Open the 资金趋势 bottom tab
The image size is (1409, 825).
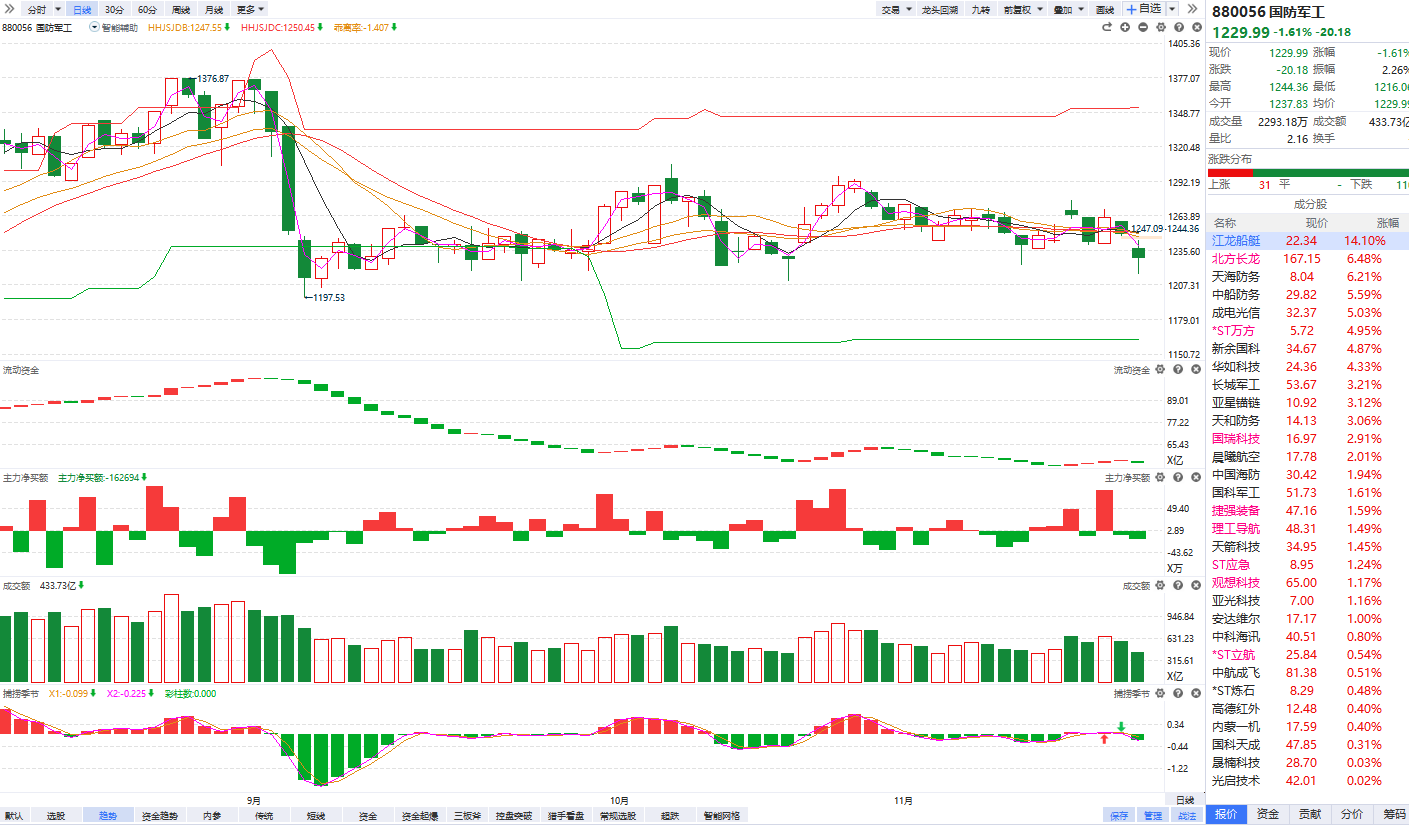pos(159,816)
